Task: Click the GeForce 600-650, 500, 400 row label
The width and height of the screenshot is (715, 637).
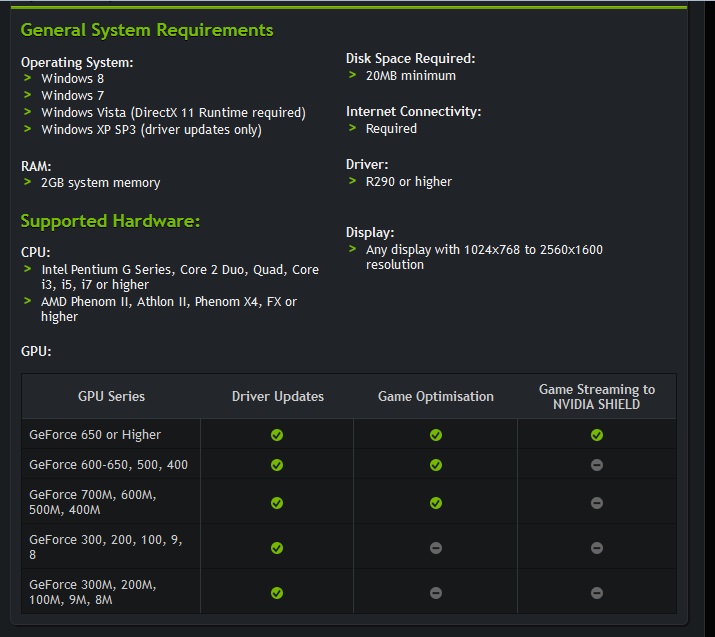Action: coord(109,465)
